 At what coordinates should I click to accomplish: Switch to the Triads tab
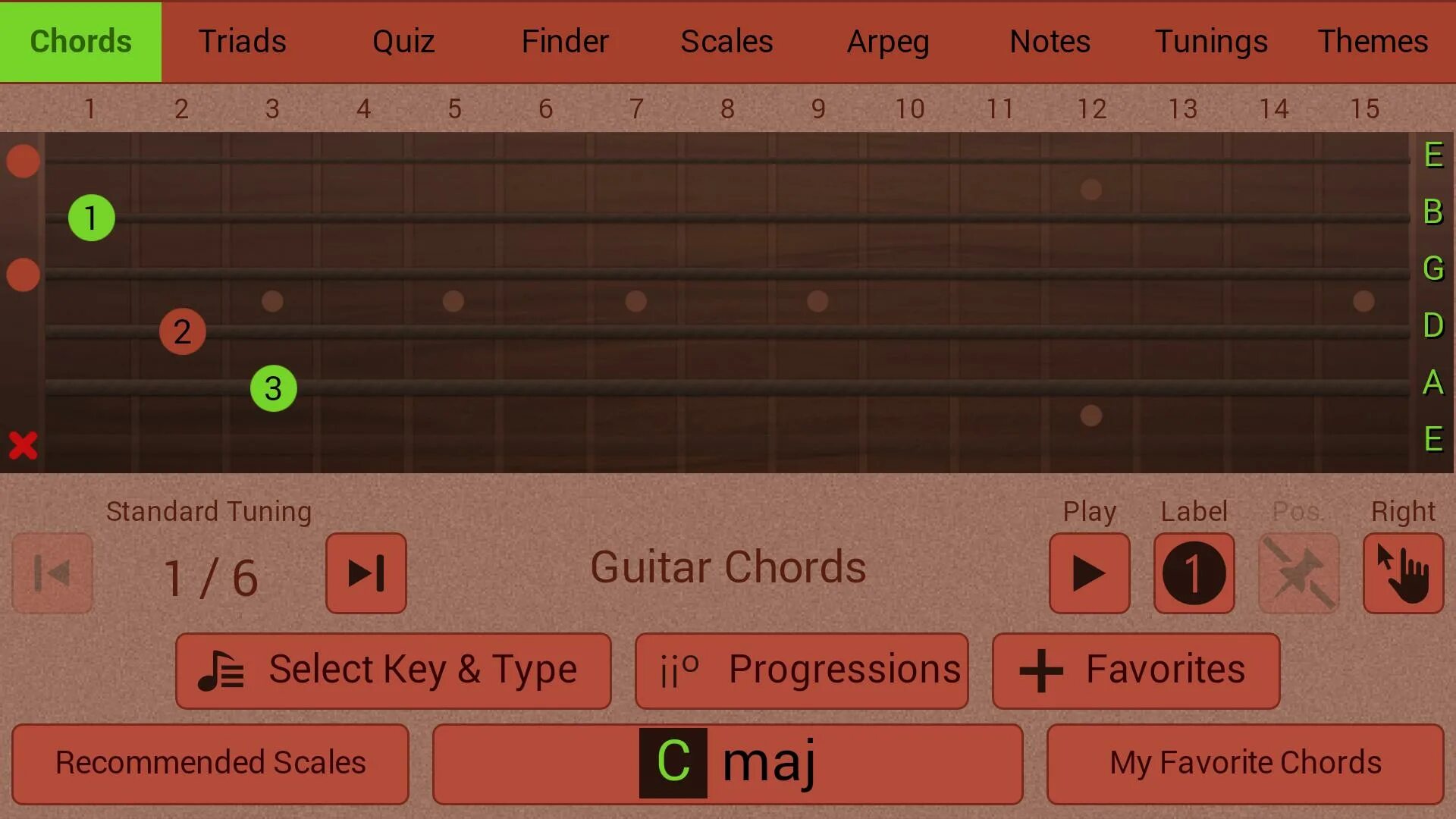point(241,41)
